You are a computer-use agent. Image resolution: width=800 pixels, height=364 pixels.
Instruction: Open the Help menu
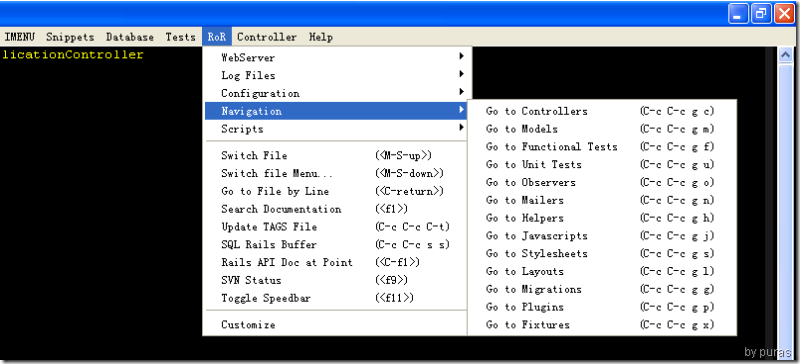[320, 37]
